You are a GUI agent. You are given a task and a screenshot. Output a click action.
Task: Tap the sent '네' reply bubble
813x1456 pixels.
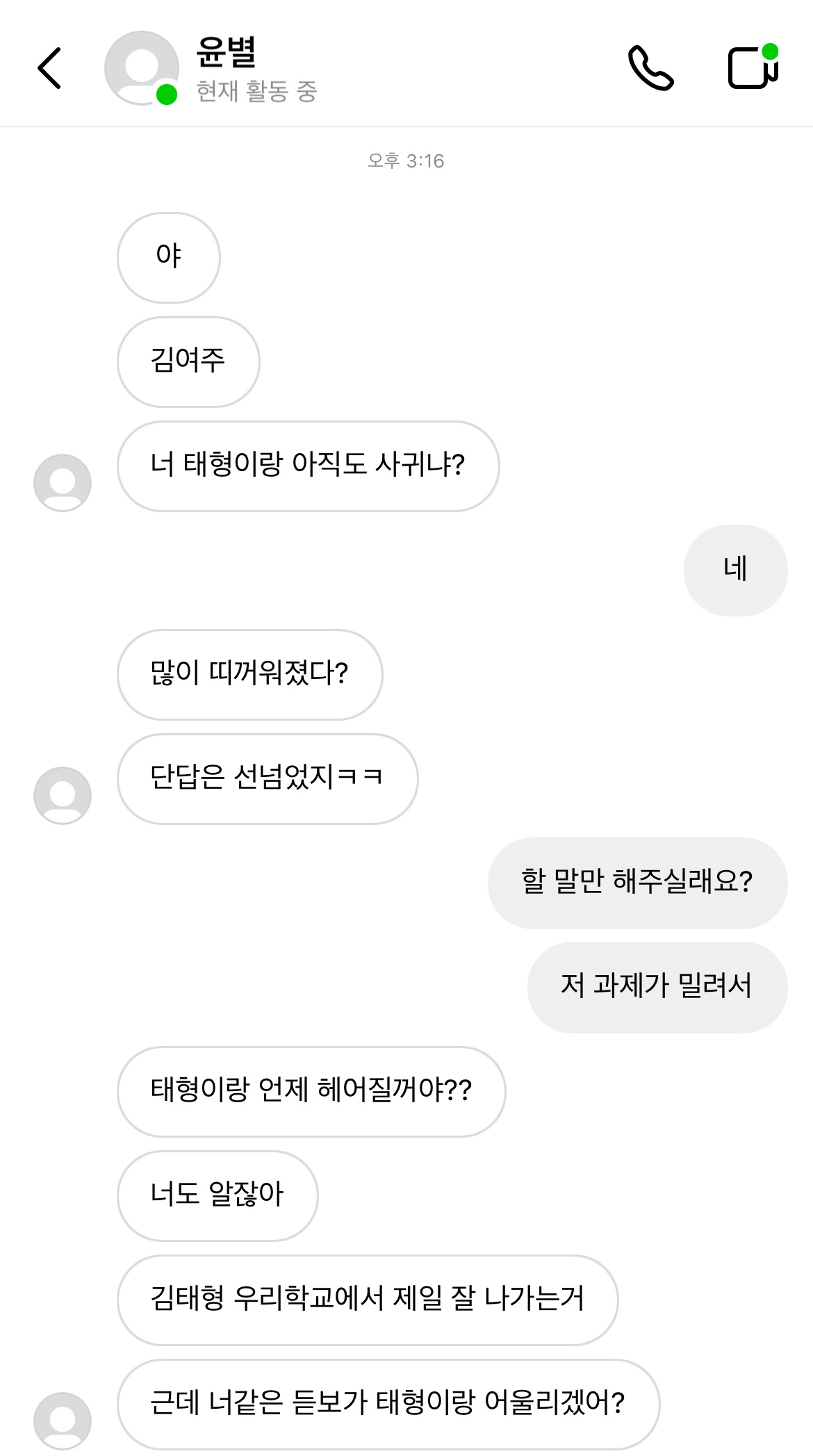(x=735, y=570)
